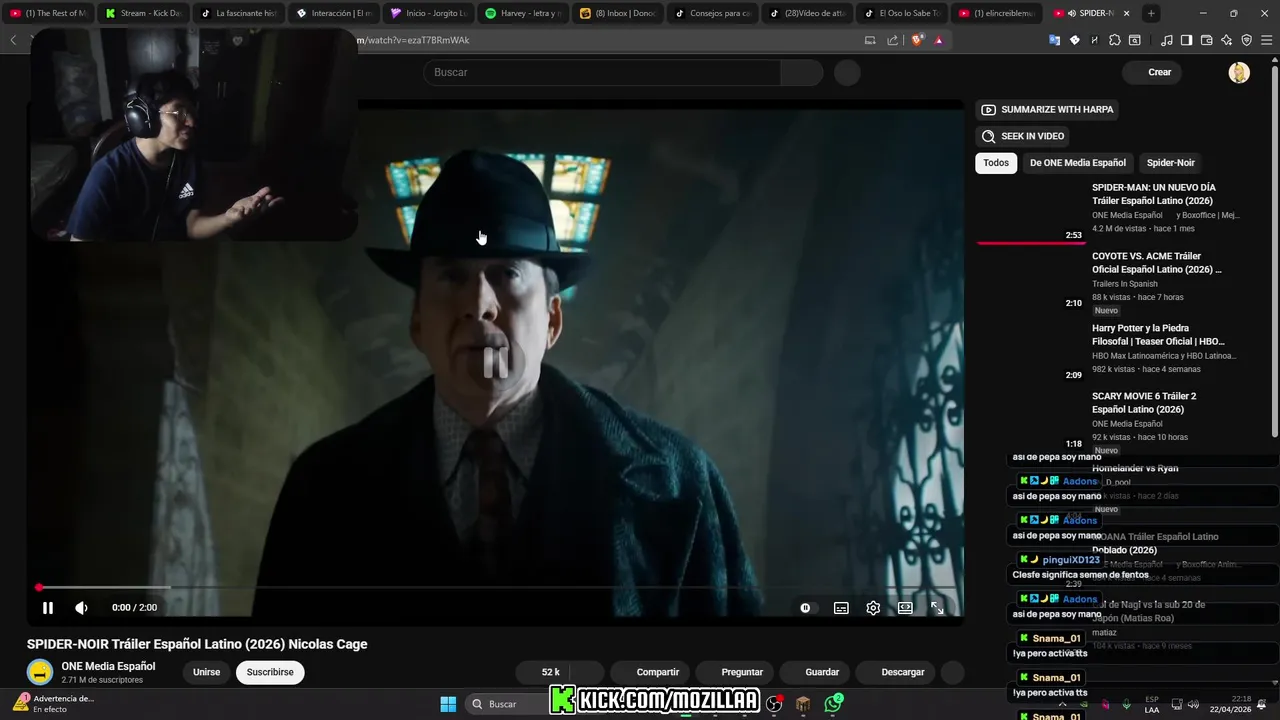Switch to Harvey - letra Spotify tab

point(524,13)
